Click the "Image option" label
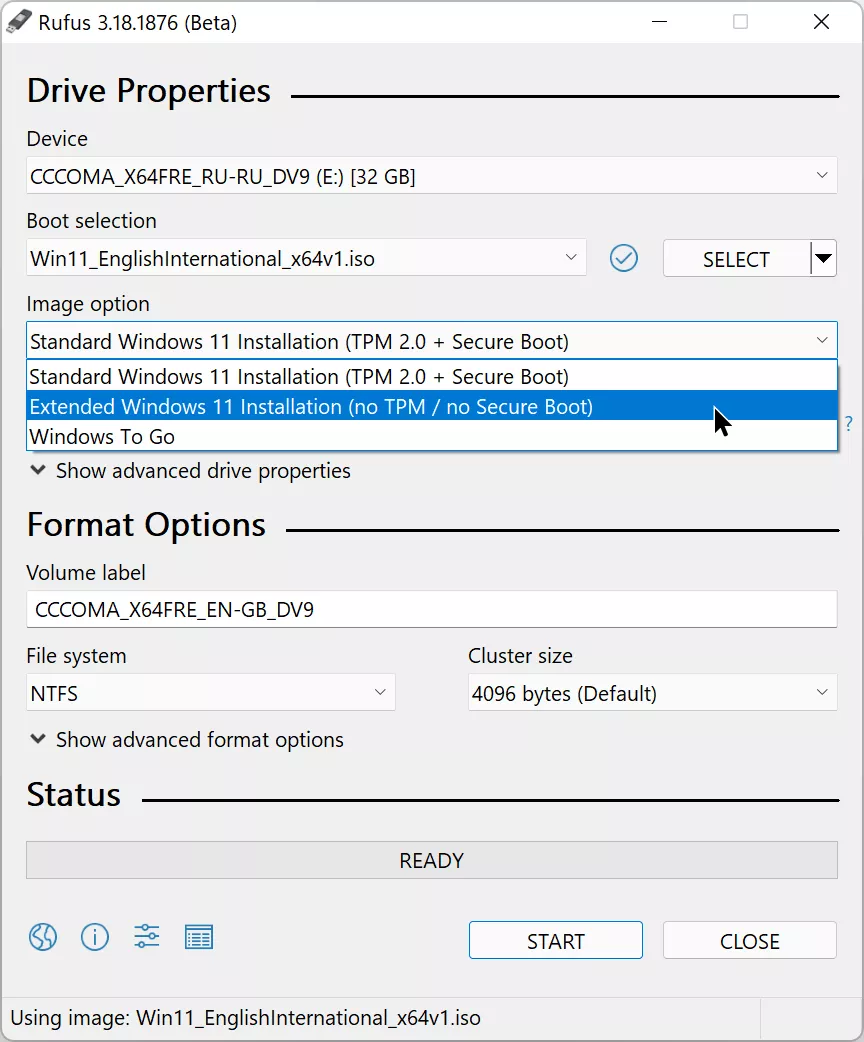 click(88, 304)
